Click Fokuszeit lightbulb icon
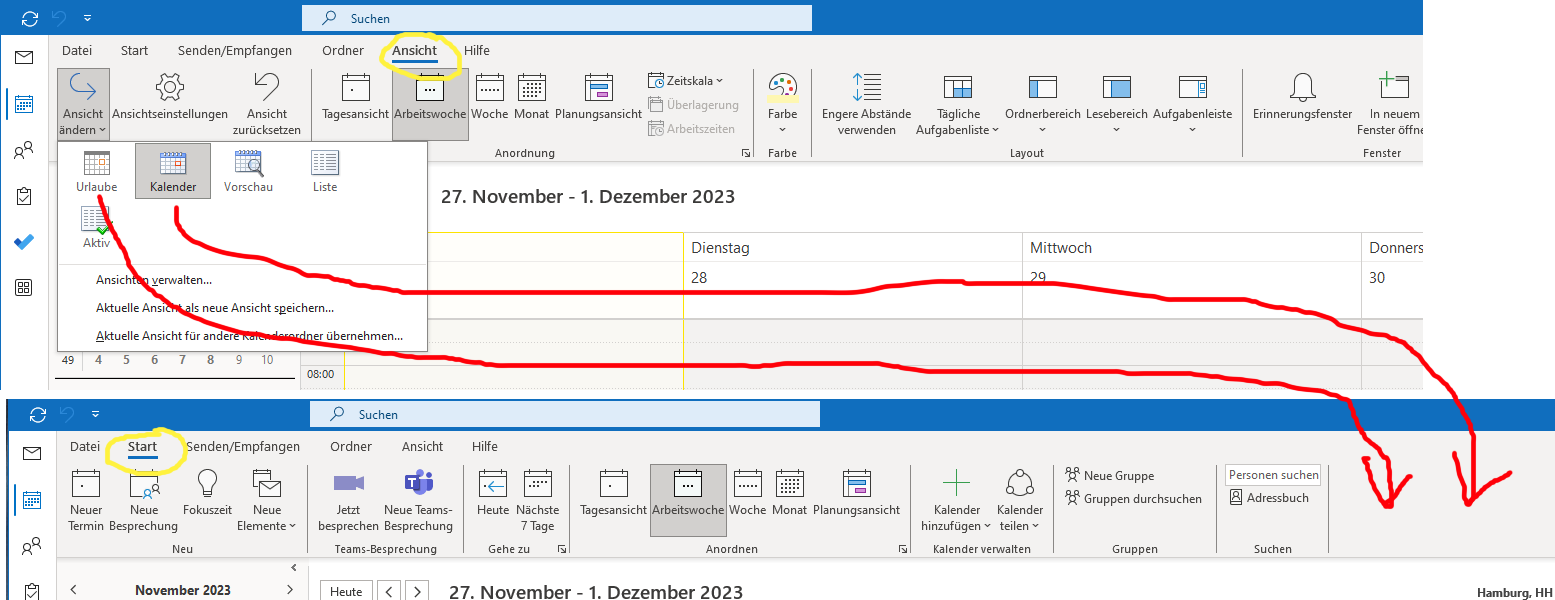 (207, 493)
